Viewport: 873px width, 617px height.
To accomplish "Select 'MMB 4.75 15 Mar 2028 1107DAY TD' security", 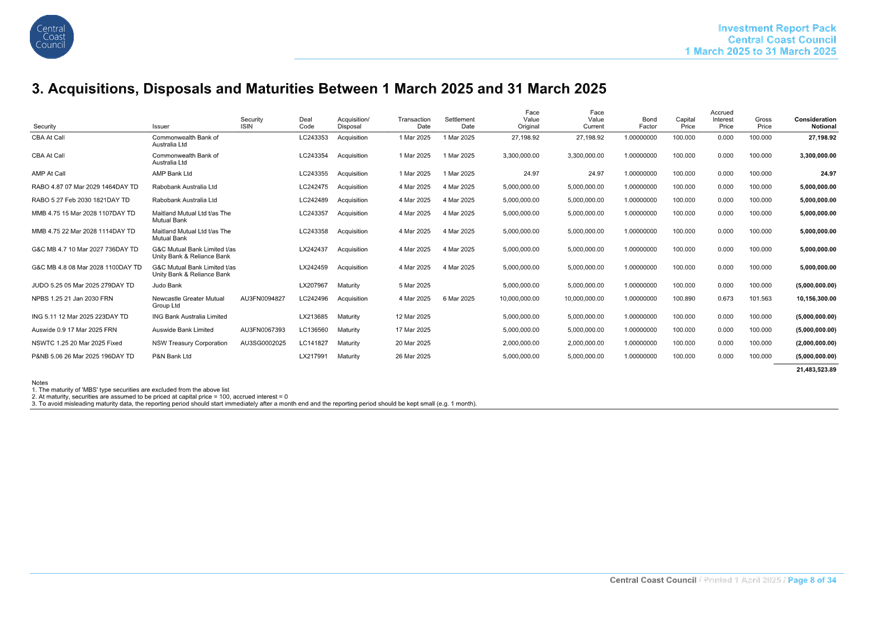I will click(x=84, y=213).
